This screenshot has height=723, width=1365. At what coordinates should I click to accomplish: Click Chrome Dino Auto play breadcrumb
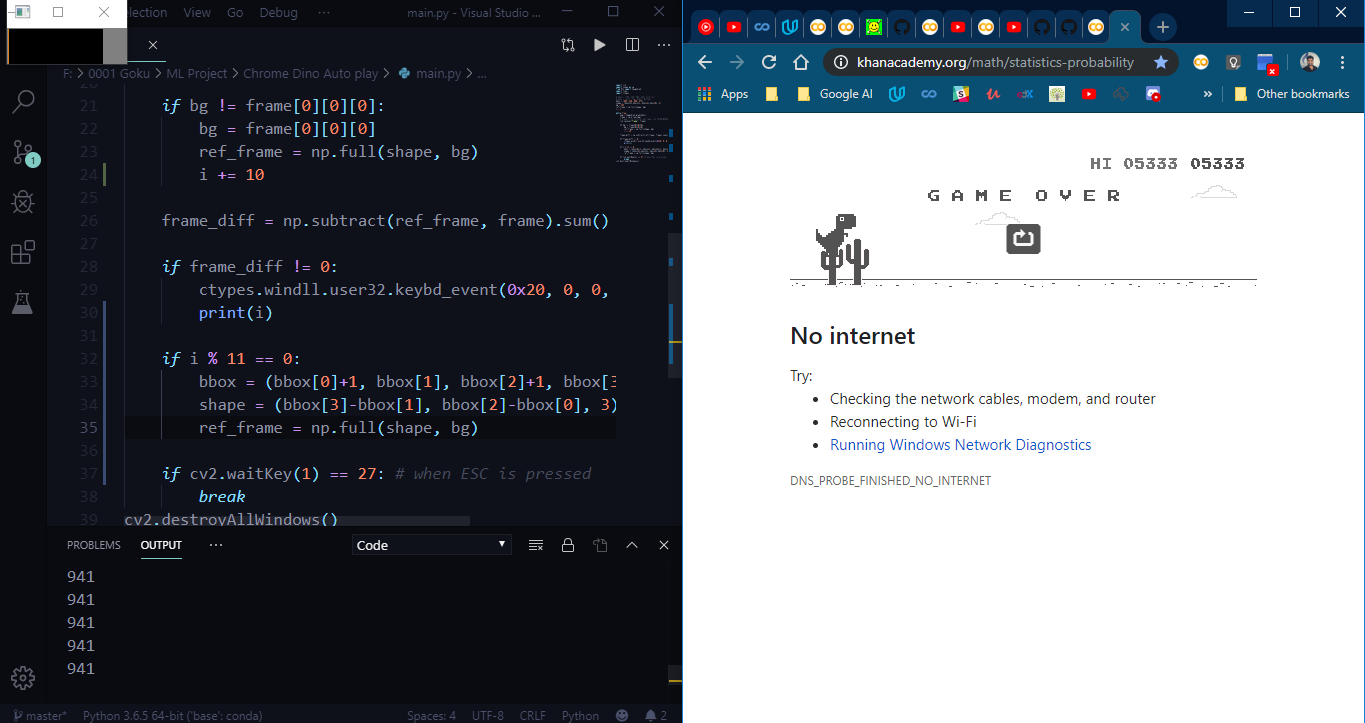click(311, 73)
